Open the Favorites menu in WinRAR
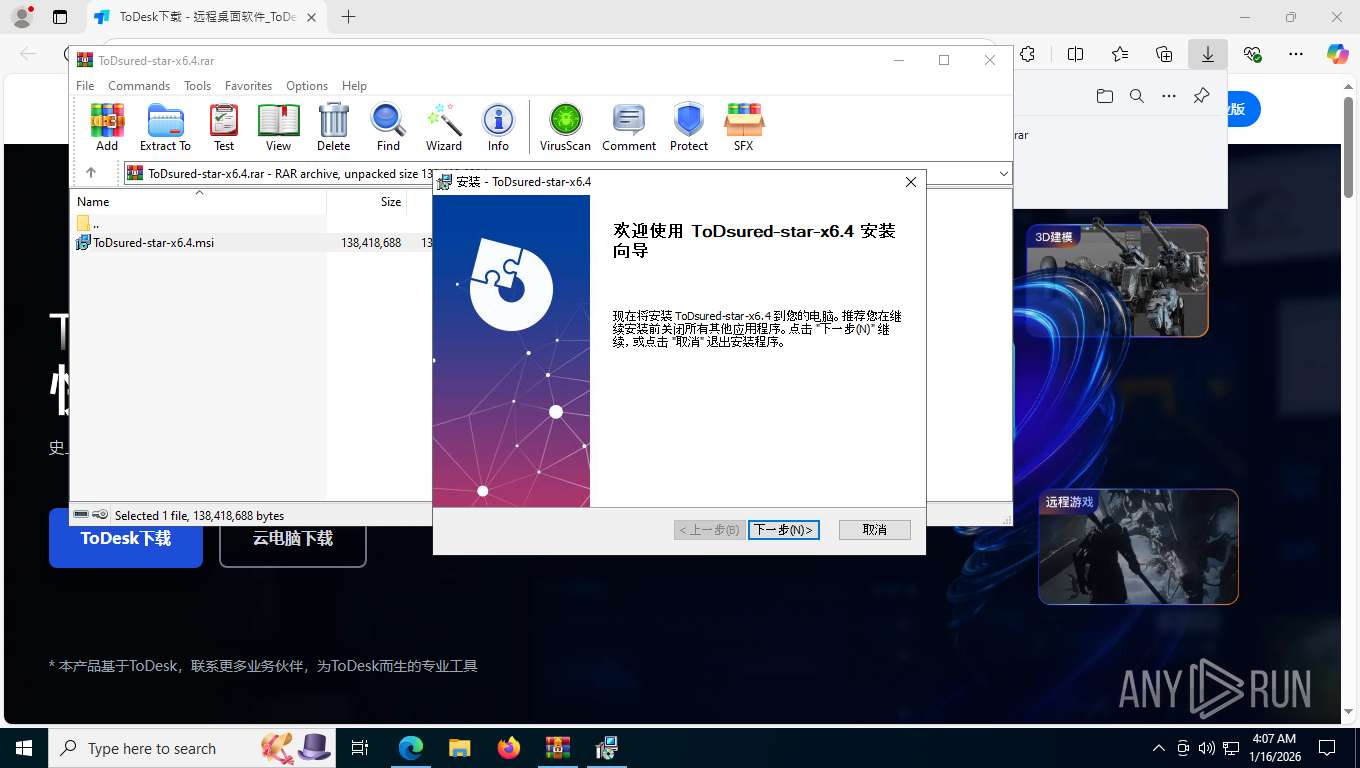The image size is (1360, 768). coord(248,86)
